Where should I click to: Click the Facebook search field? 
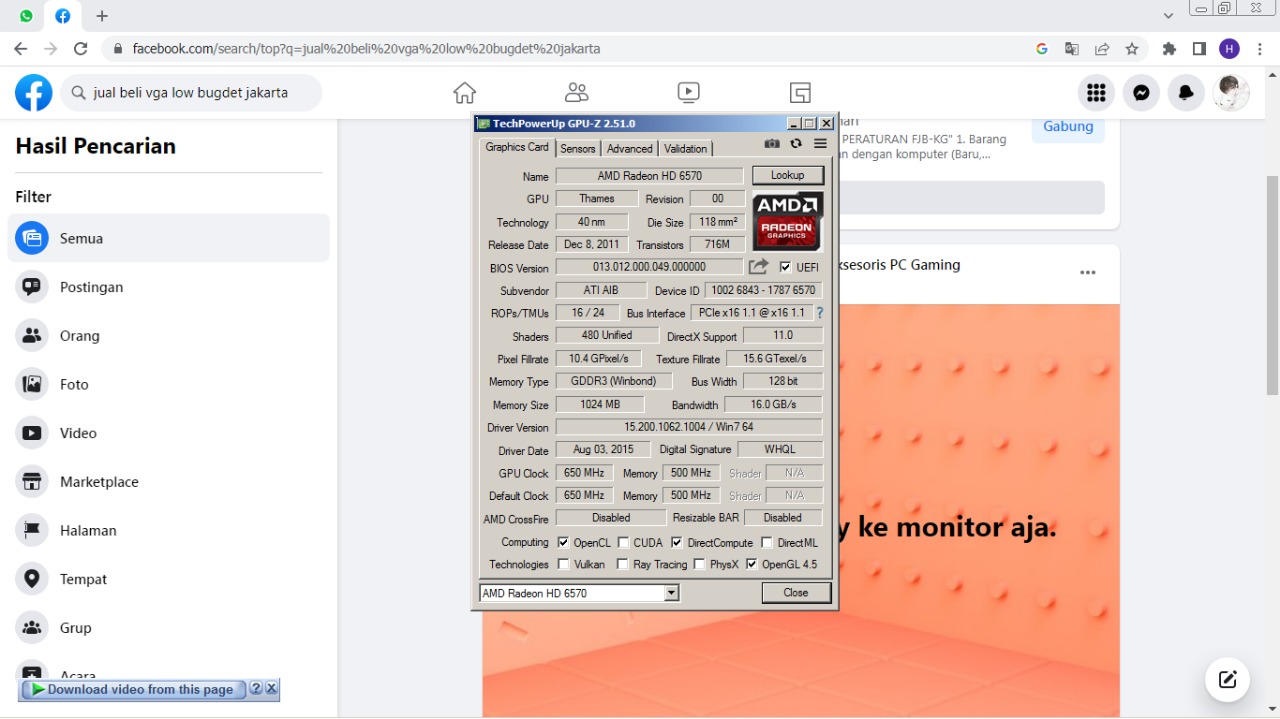(x=192, y=93)
